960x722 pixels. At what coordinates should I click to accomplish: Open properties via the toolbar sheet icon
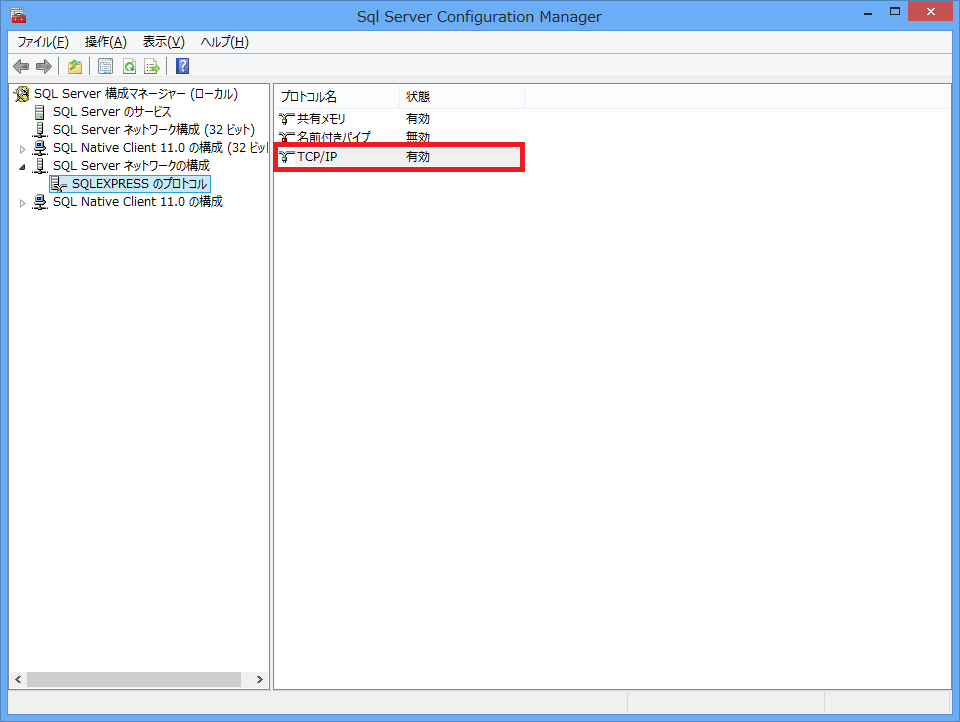(x=105, y=66)
